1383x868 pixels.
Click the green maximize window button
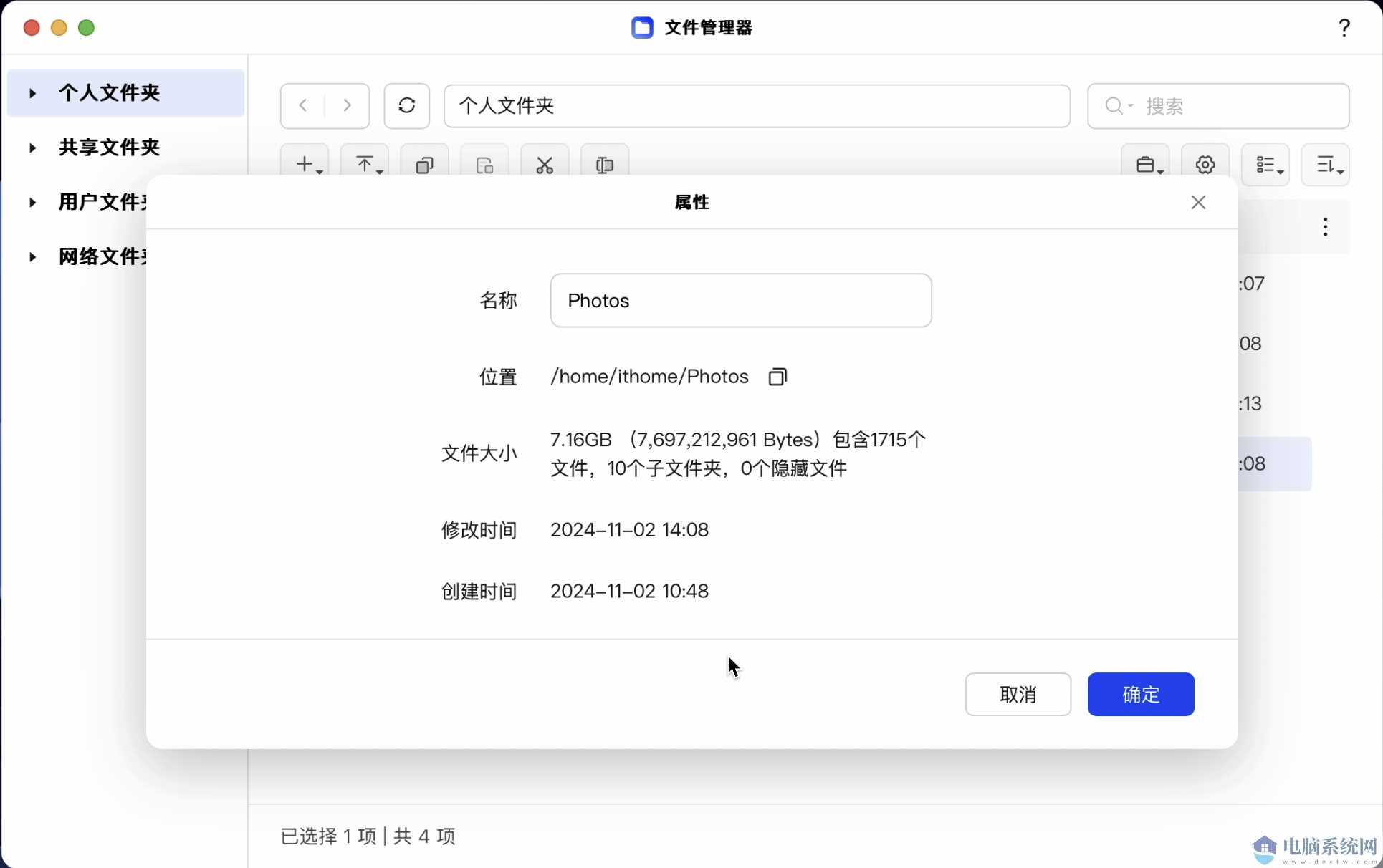[86, 27]
